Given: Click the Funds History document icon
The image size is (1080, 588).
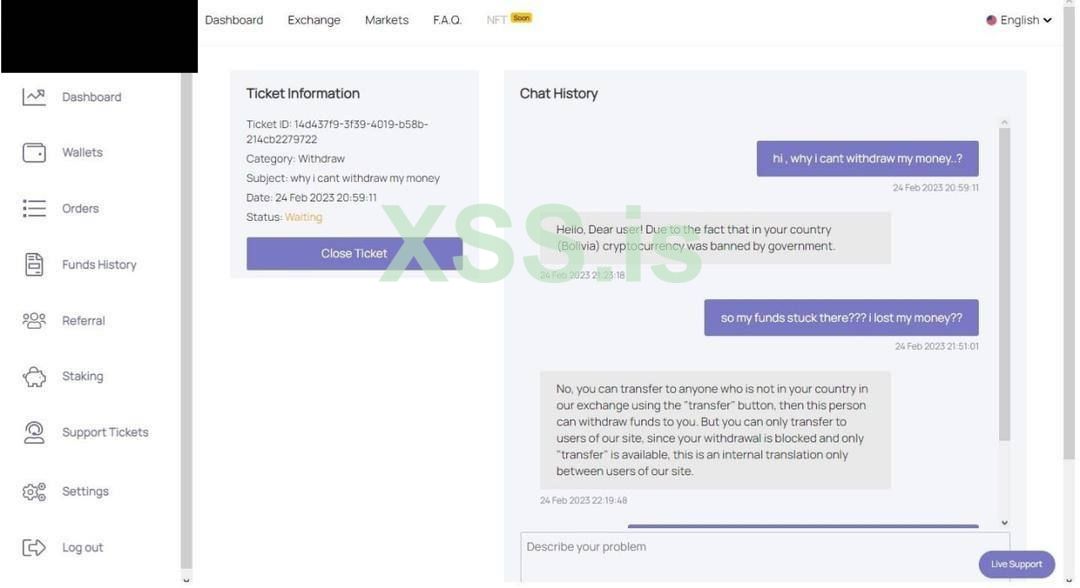Looking at the screenshot, I should click(x=34, y=264).
